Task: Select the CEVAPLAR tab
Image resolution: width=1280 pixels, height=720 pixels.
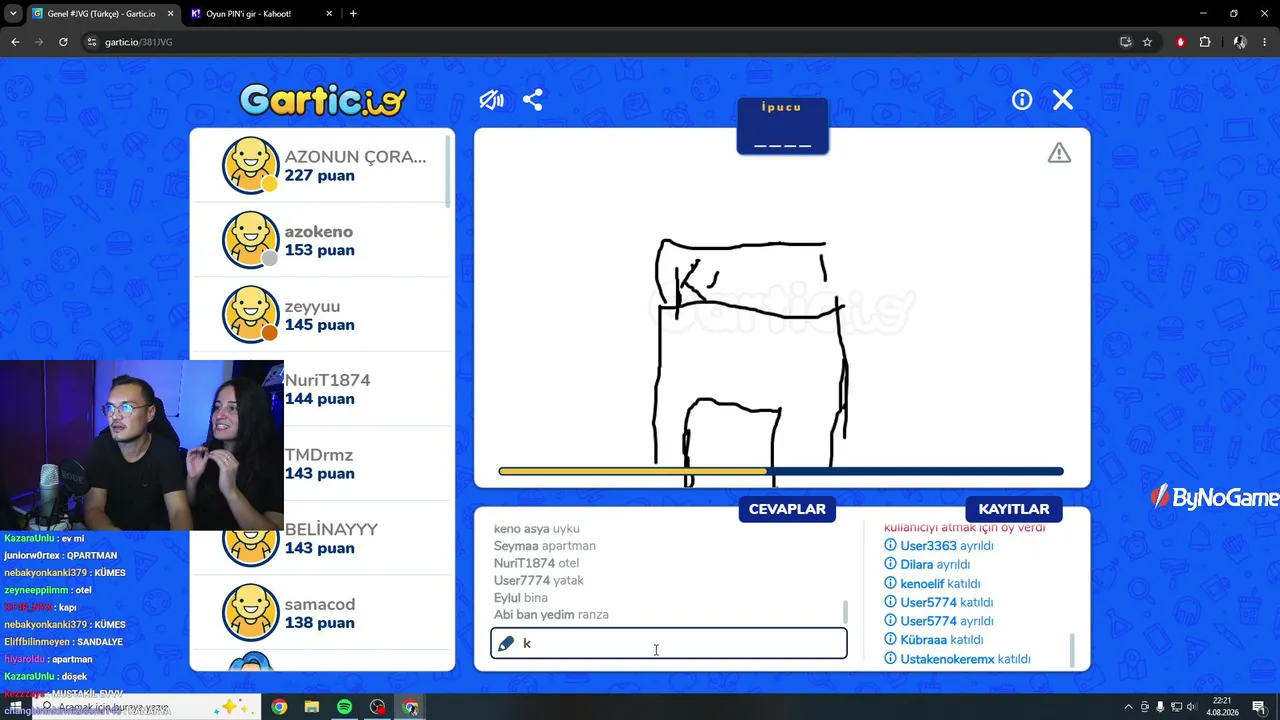Action: pos(788,509)
